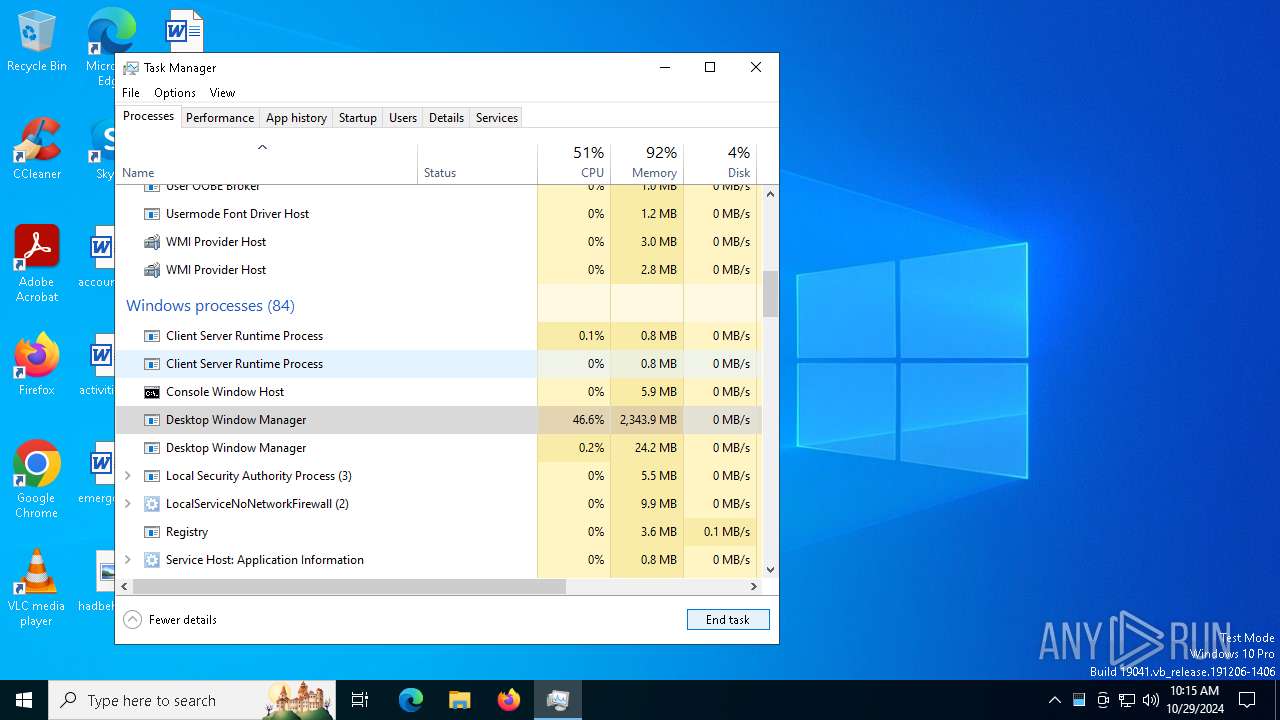Screen dimensions: 1280x720
Task: Select Client Server Runtime Process at 0.1%
Action: (439, 336)
